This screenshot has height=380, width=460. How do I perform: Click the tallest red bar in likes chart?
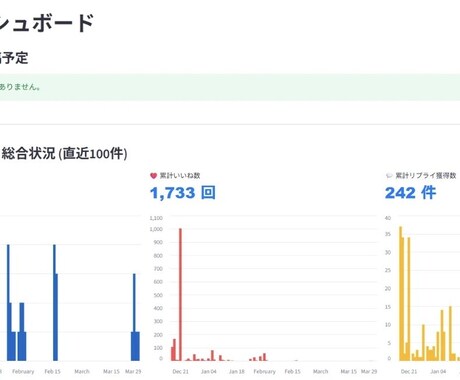(180, 295)
